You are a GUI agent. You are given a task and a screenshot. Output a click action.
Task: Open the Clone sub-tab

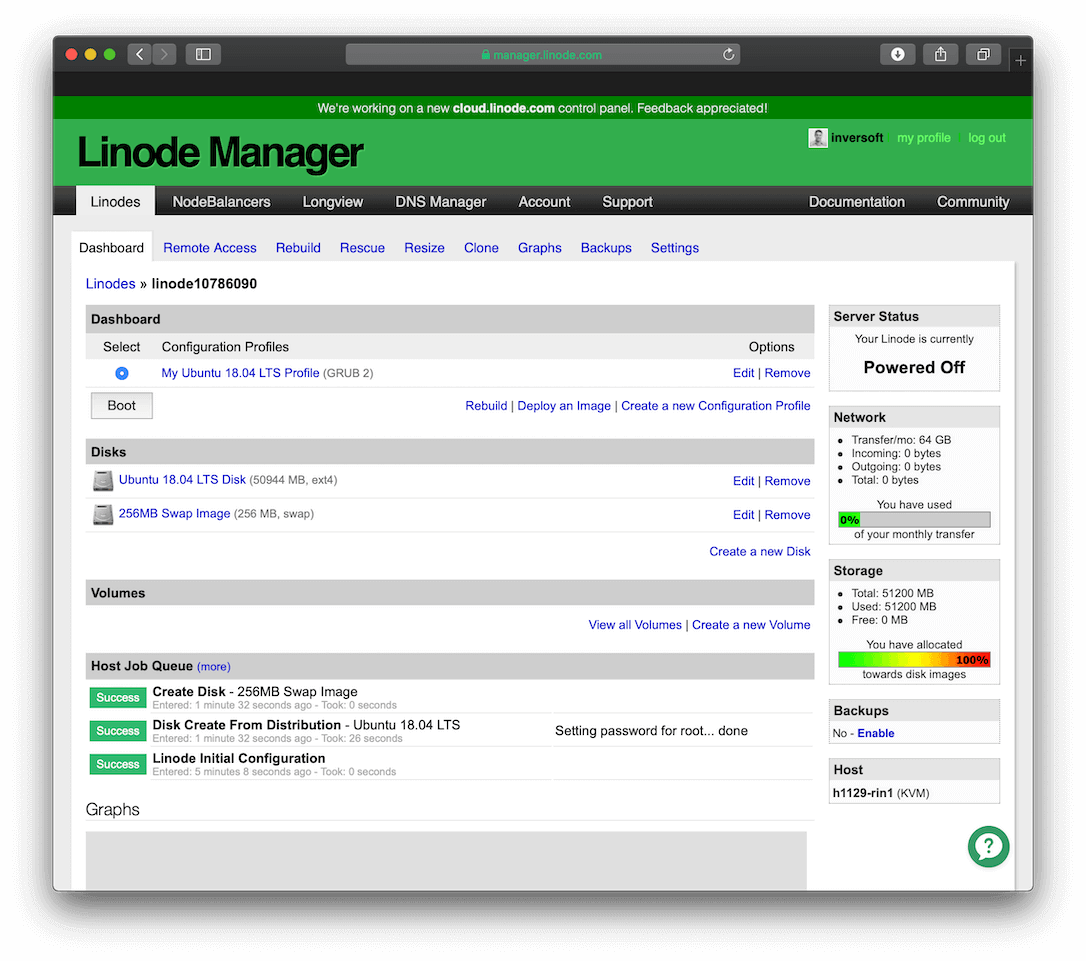[481, 248]
